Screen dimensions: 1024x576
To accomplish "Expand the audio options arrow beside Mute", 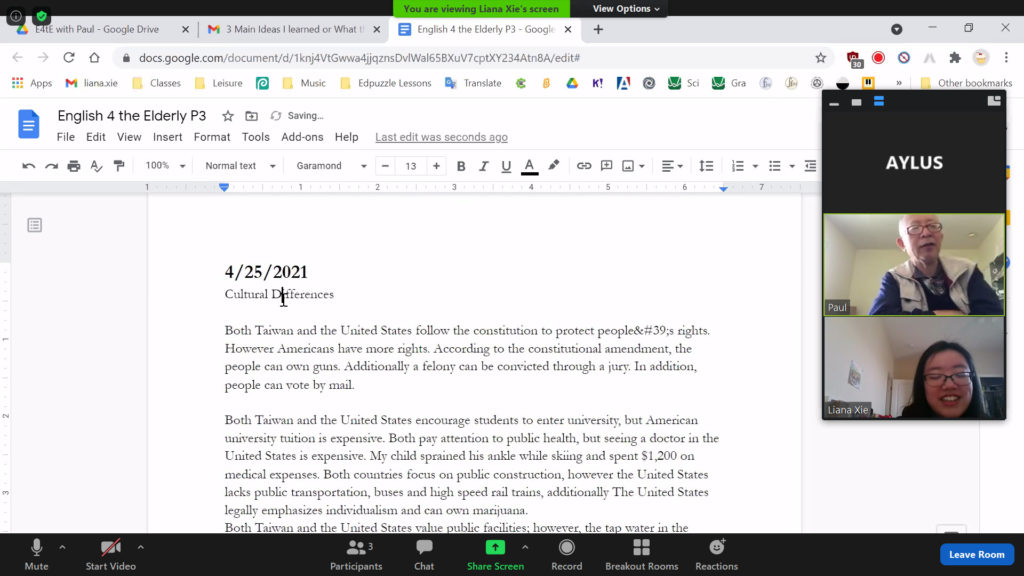I will (62, 547).
